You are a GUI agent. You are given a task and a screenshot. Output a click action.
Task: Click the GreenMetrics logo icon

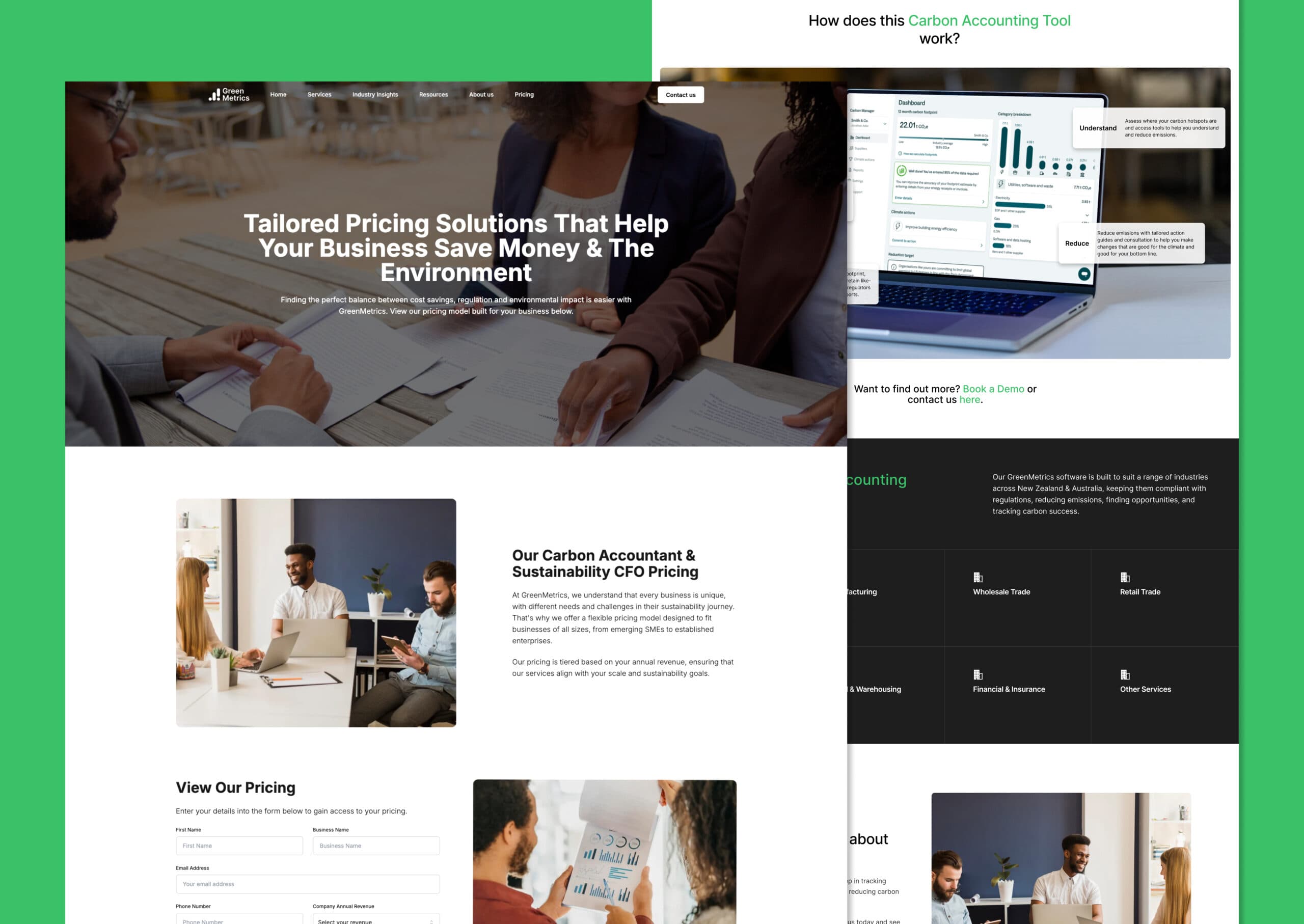coord(213,95)
